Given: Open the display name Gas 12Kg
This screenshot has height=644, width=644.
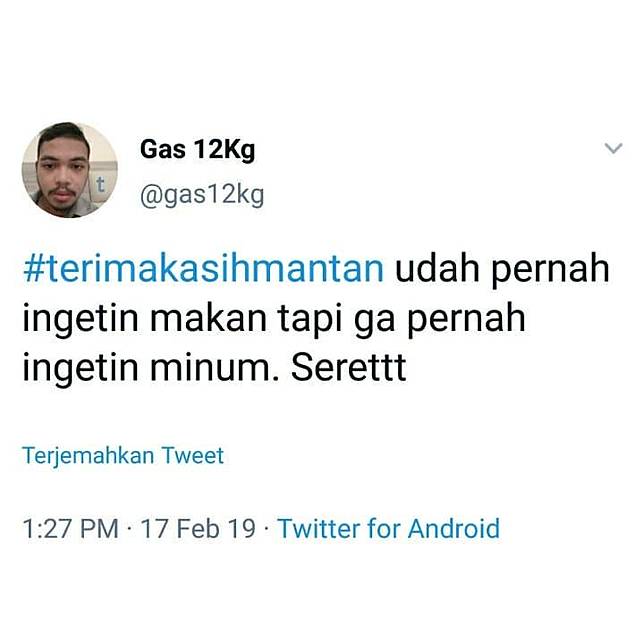Looking at the screenshot, I should point(198,150).
